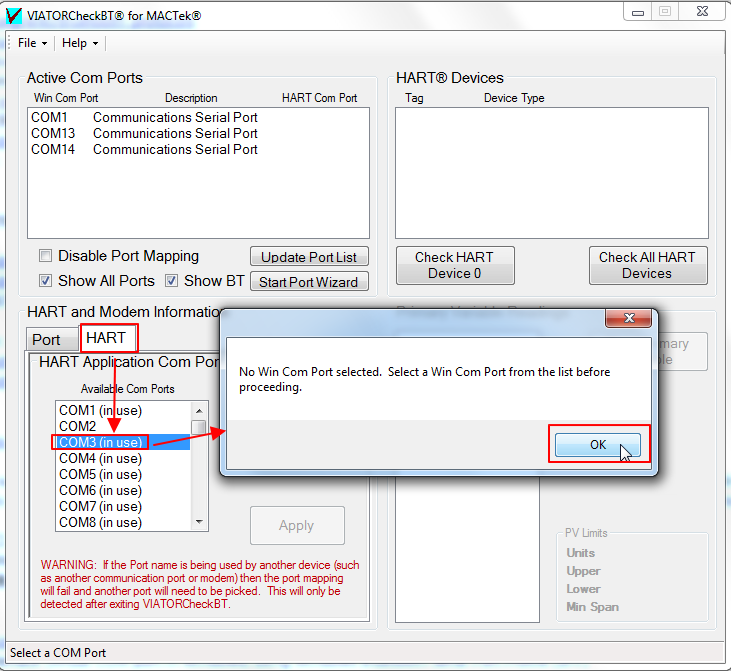Minimize the VIATORCheckBT window
This screenshot has height=671, width=731.
638,12
